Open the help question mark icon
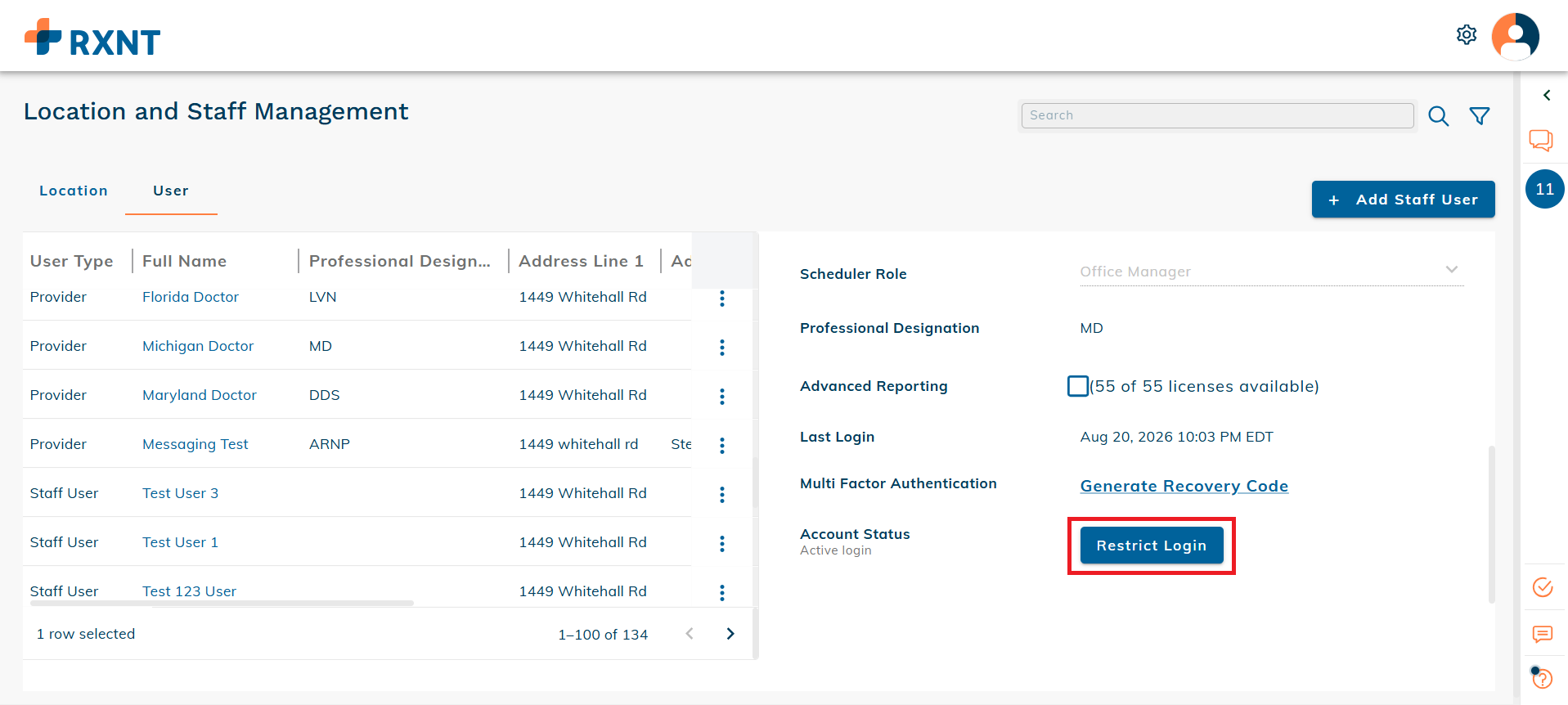The width and height of the screenshot is (1568, 705). 1542,678
